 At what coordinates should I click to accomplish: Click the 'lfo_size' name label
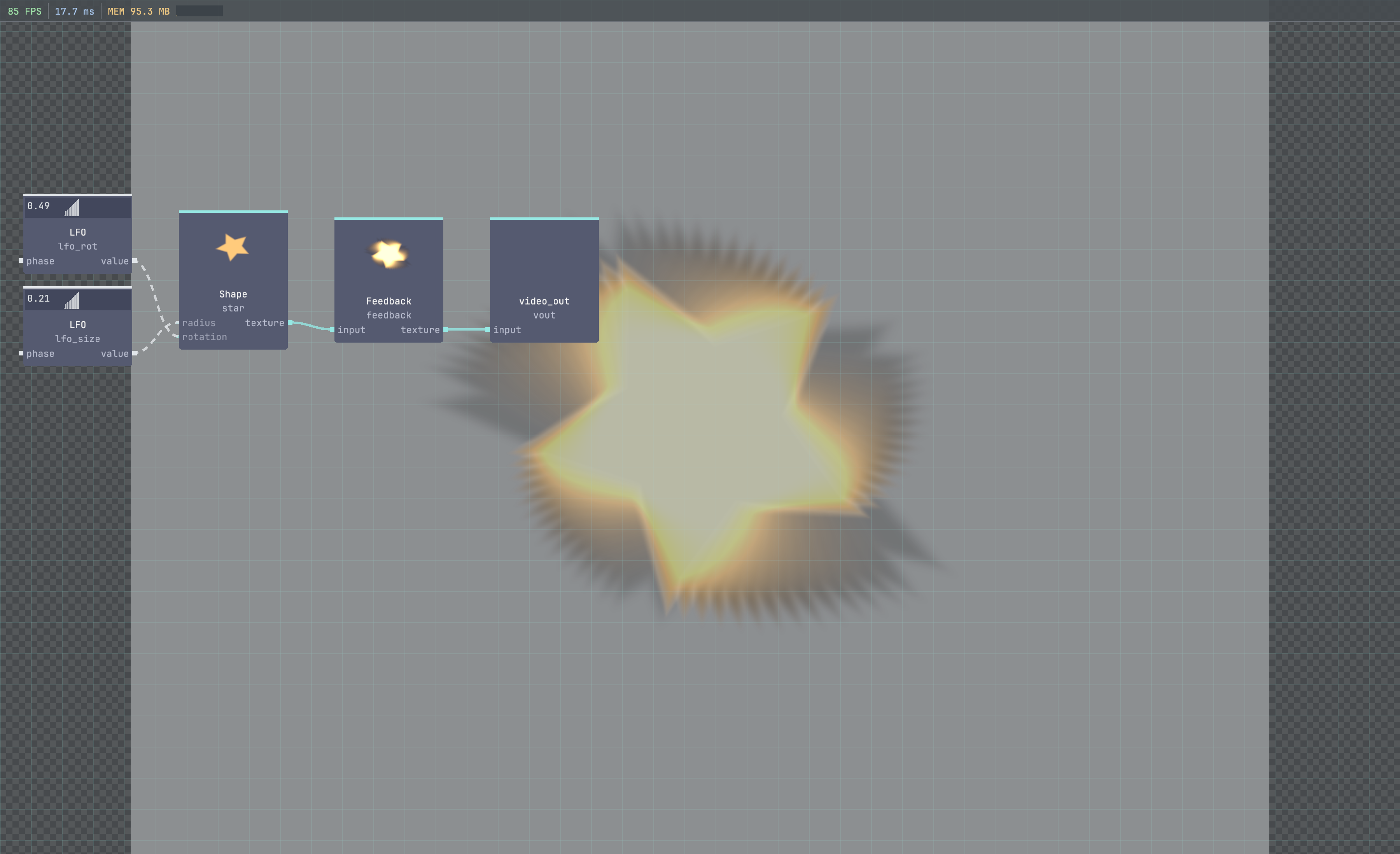tap(78, 339)
